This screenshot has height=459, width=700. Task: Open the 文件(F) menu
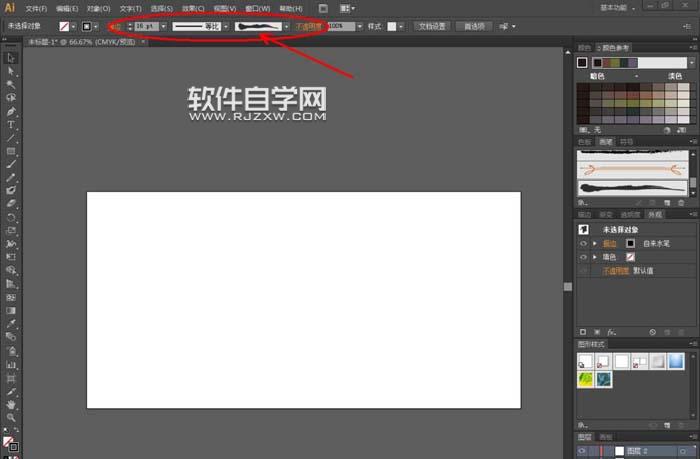(36, 8)
